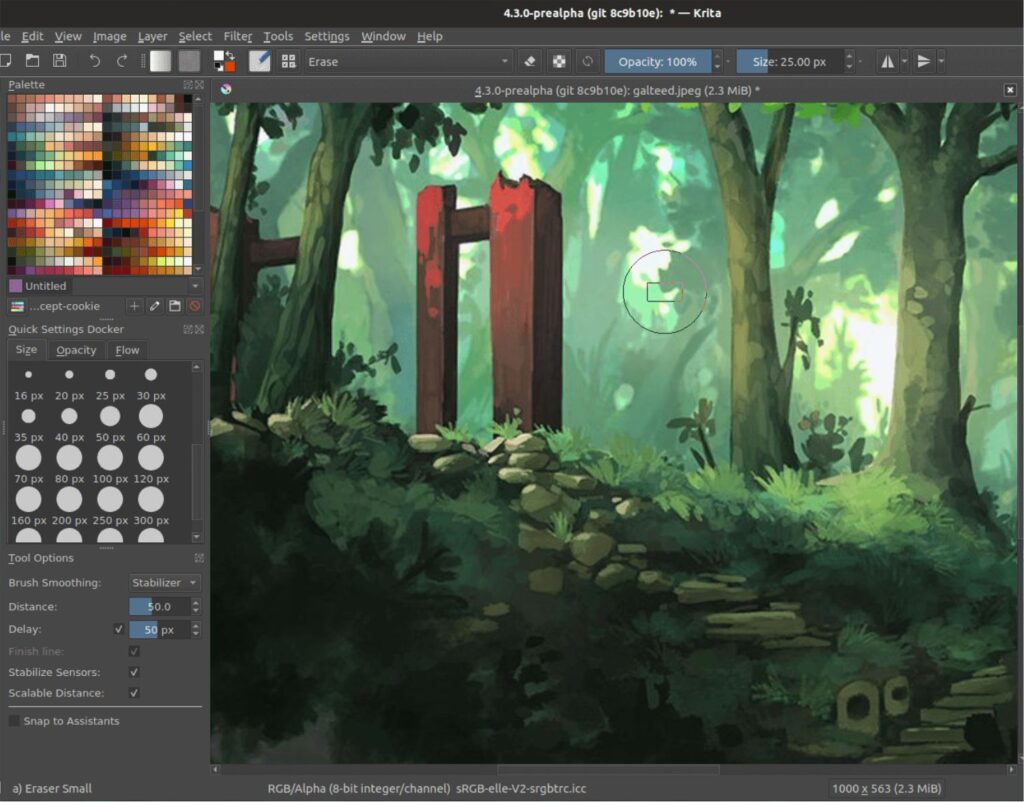Open the fill gradients icon
This screenshot has height=802, width=1024.
tap(161, 61)
